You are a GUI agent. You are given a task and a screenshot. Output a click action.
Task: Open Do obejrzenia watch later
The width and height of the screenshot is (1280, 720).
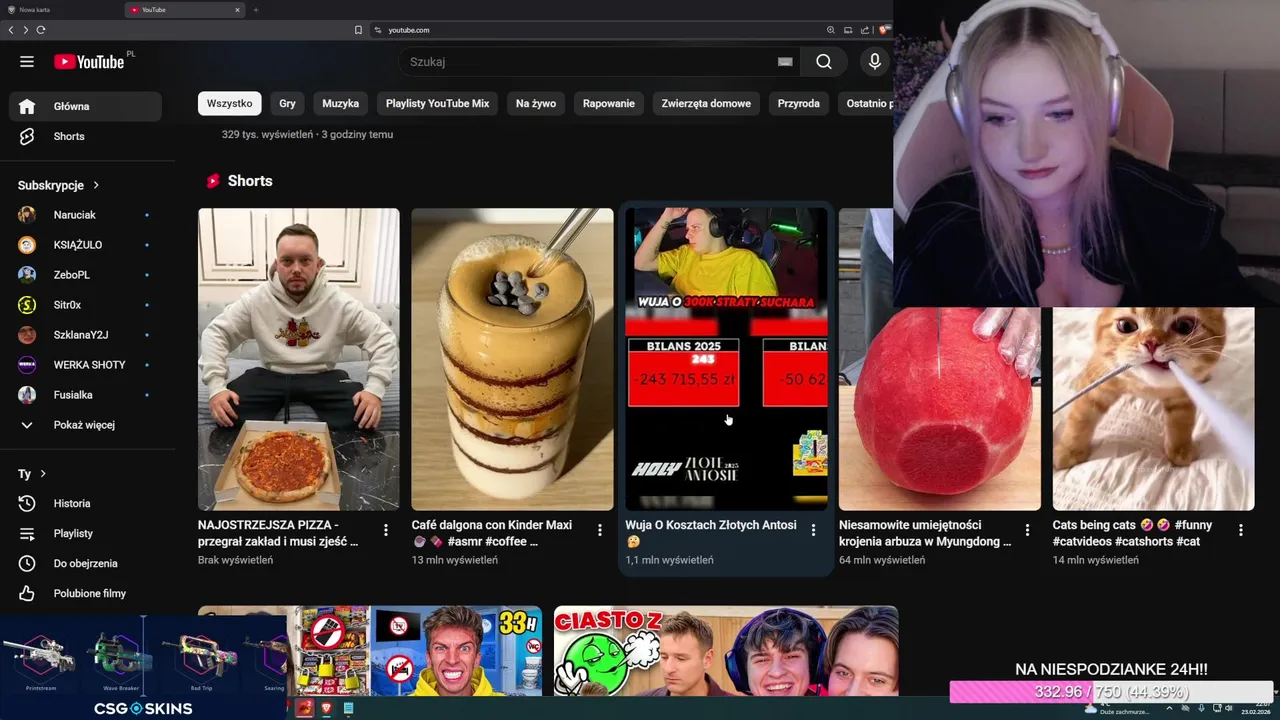[85, 563]
